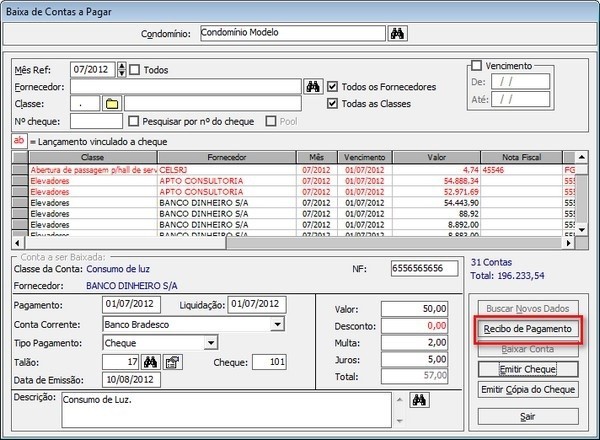Expand the Conta Corrente dropdown
Viewport: 600px width, 440px height.
tap(277, 324)
